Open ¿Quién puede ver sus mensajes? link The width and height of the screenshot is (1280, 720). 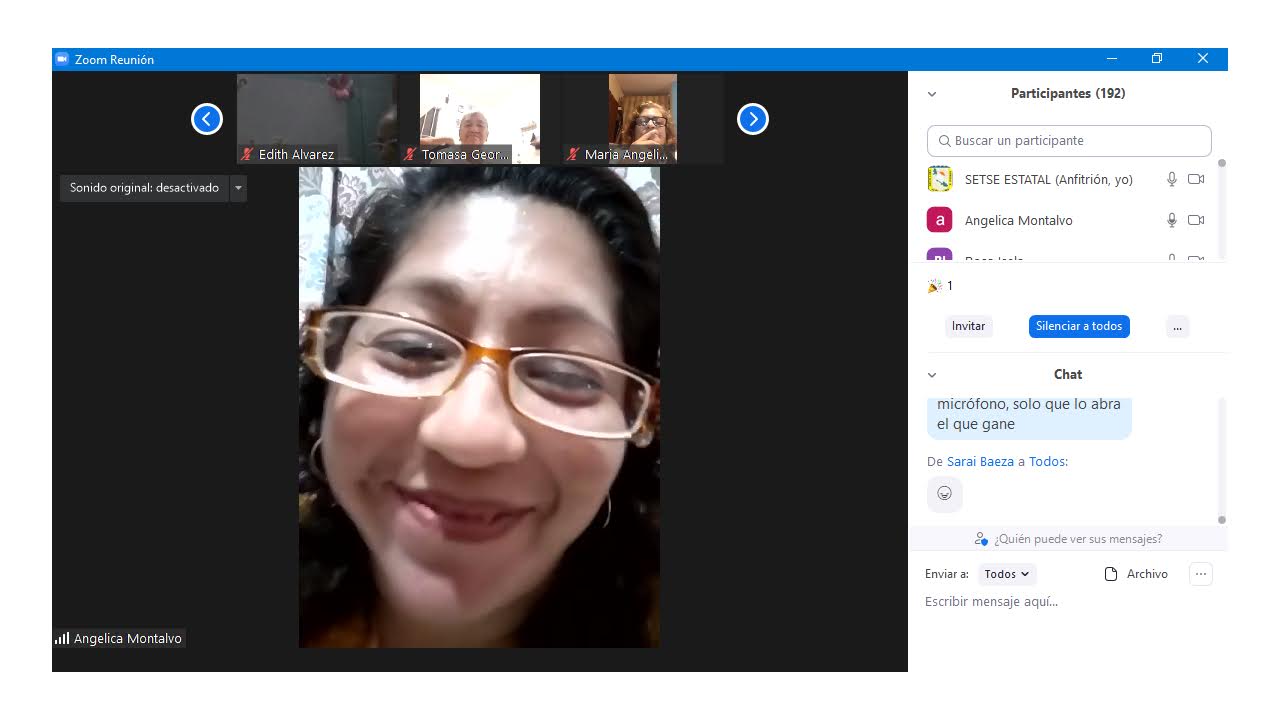click(1078, 539)
